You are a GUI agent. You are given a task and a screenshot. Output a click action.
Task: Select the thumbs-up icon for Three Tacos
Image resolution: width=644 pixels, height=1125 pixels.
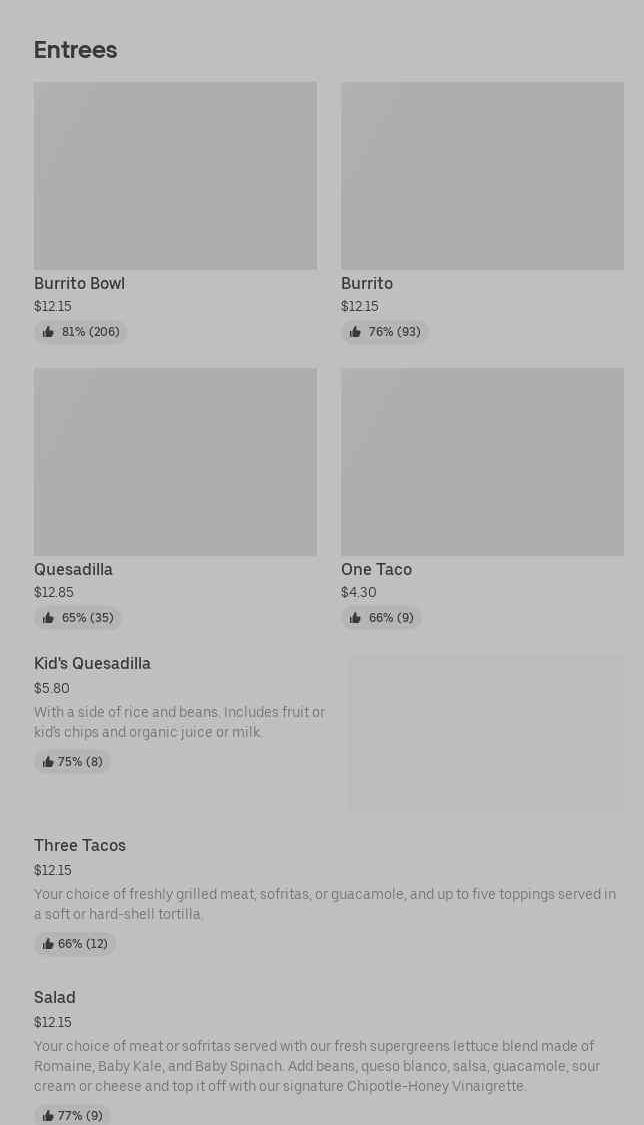(x=48, y=944)
